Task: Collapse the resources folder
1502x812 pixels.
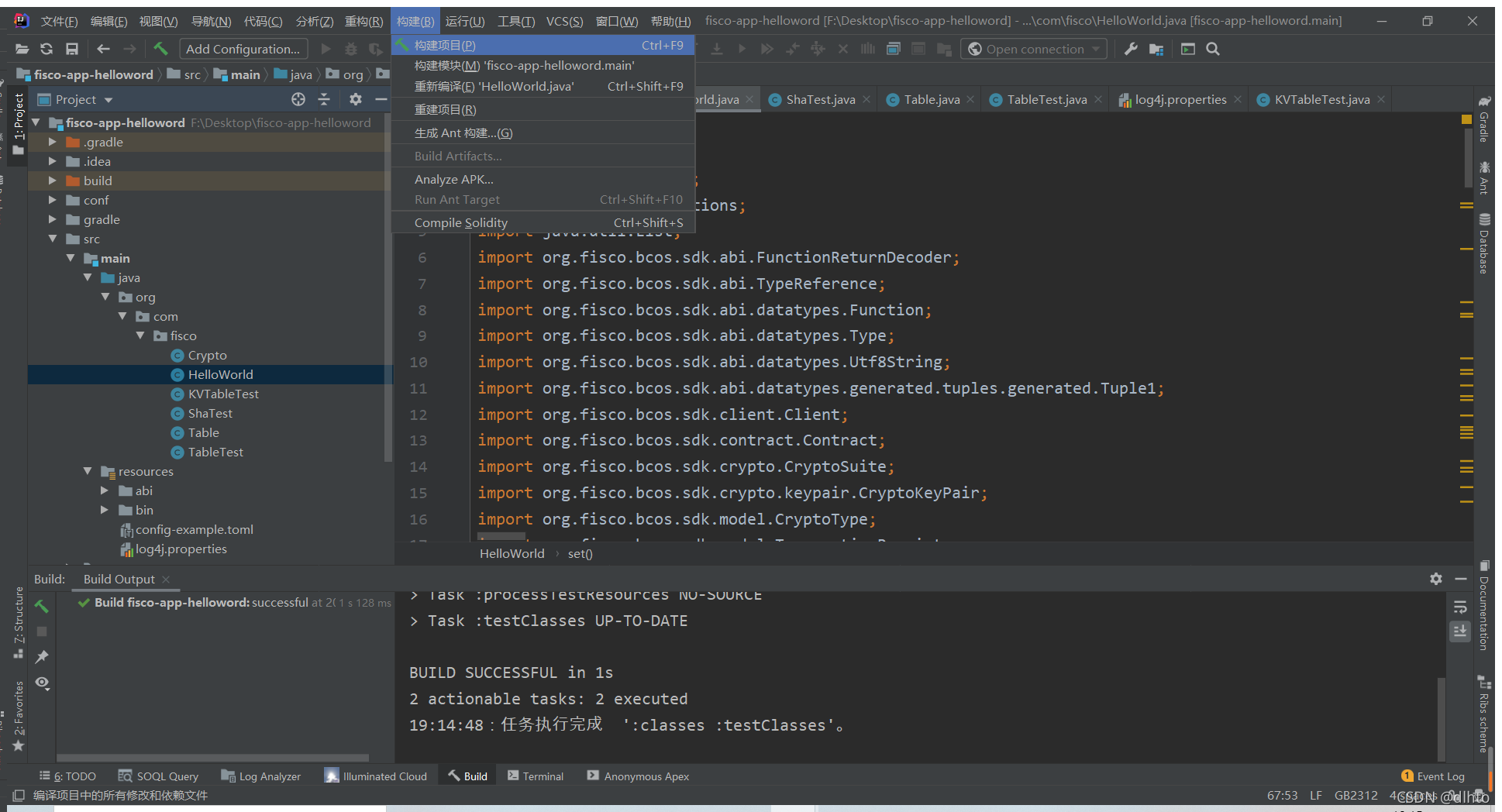Action: 88,471
